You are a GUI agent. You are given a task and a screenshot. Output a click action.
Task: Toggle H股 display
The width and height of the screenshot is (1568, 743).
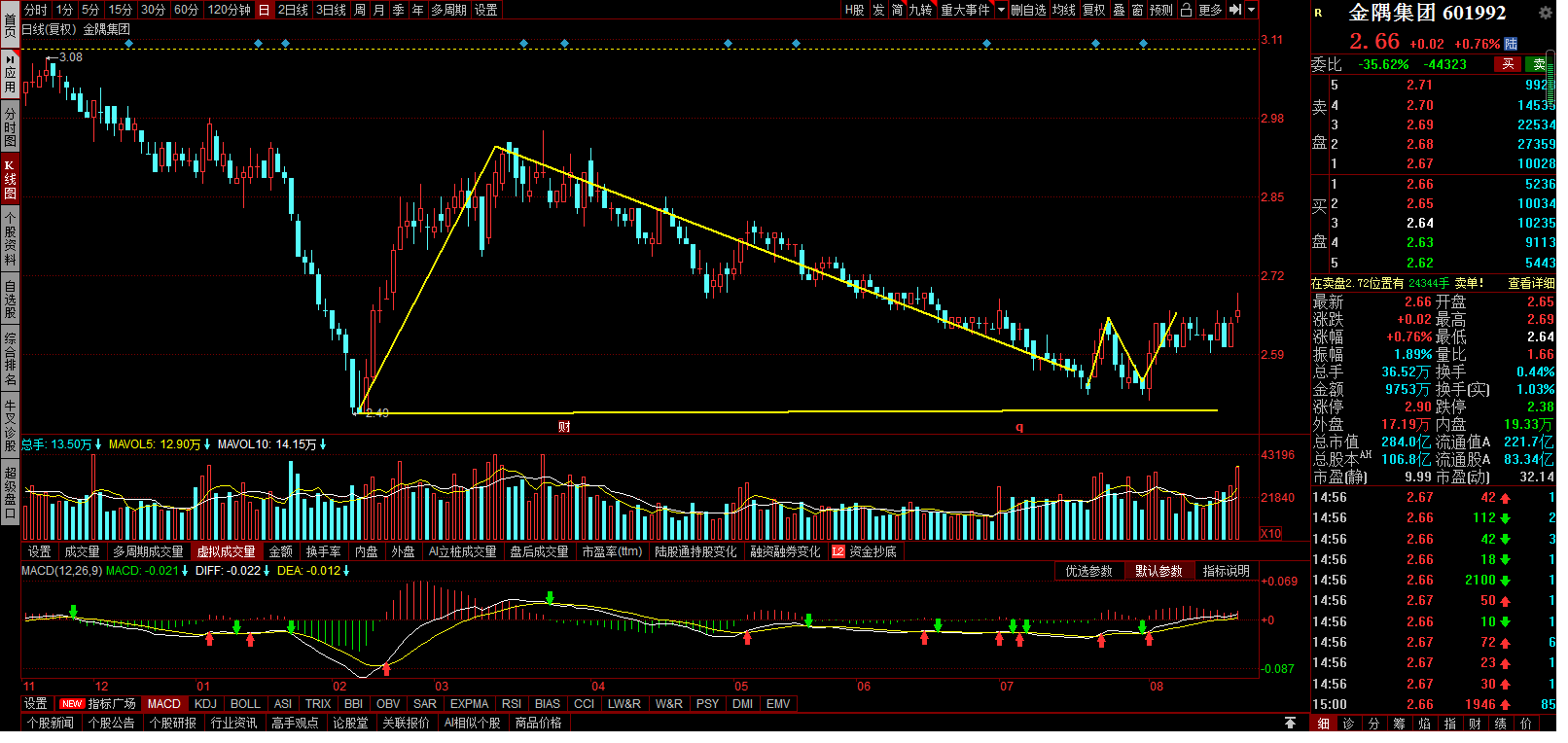(855, 10)
